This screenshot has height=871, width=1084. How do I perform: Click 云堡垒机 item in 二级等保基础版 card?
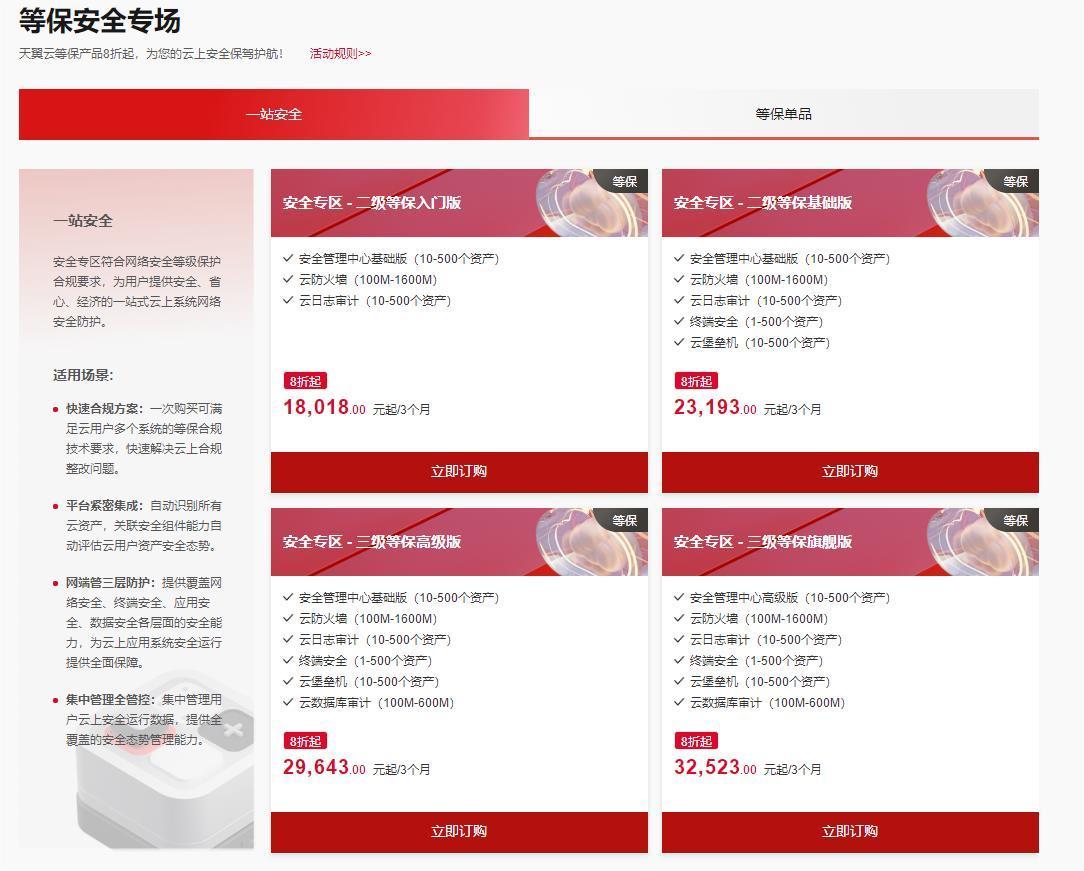[752, 343]
